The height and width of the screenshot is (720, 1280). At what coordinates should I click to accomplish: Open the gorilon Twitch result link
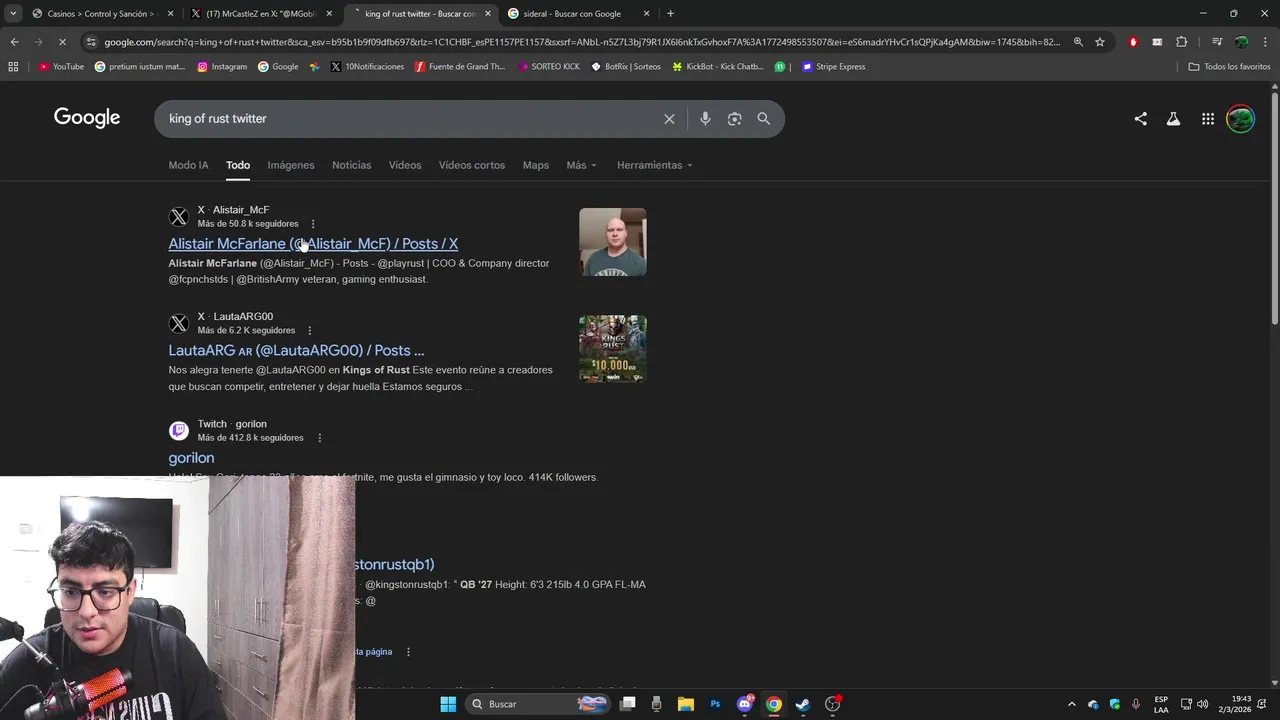pos(191,458)
